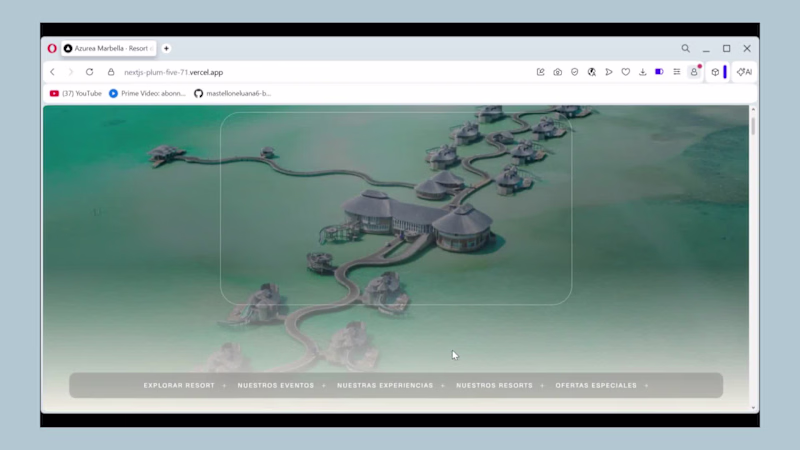The image size is (800, 450).
Task: Expand plus sign after Nuestros Eventos
Action: (x=324, y=386)
